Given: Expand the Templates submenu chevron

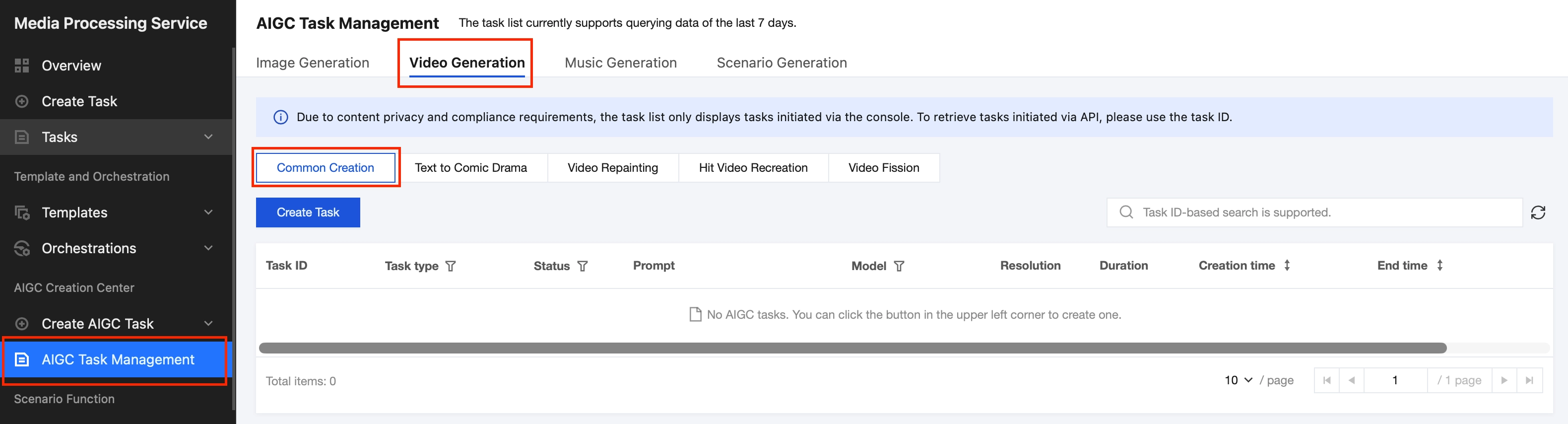Looking at the screenshot, I should point(208,212).
